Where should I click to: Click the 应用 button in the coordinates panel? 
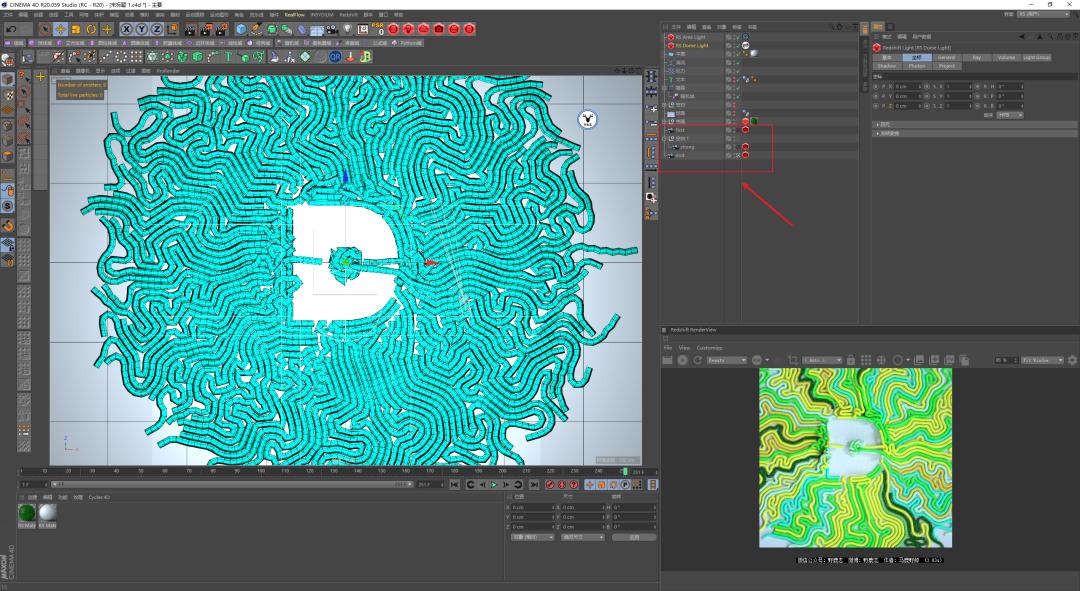(x=634, y=537)
